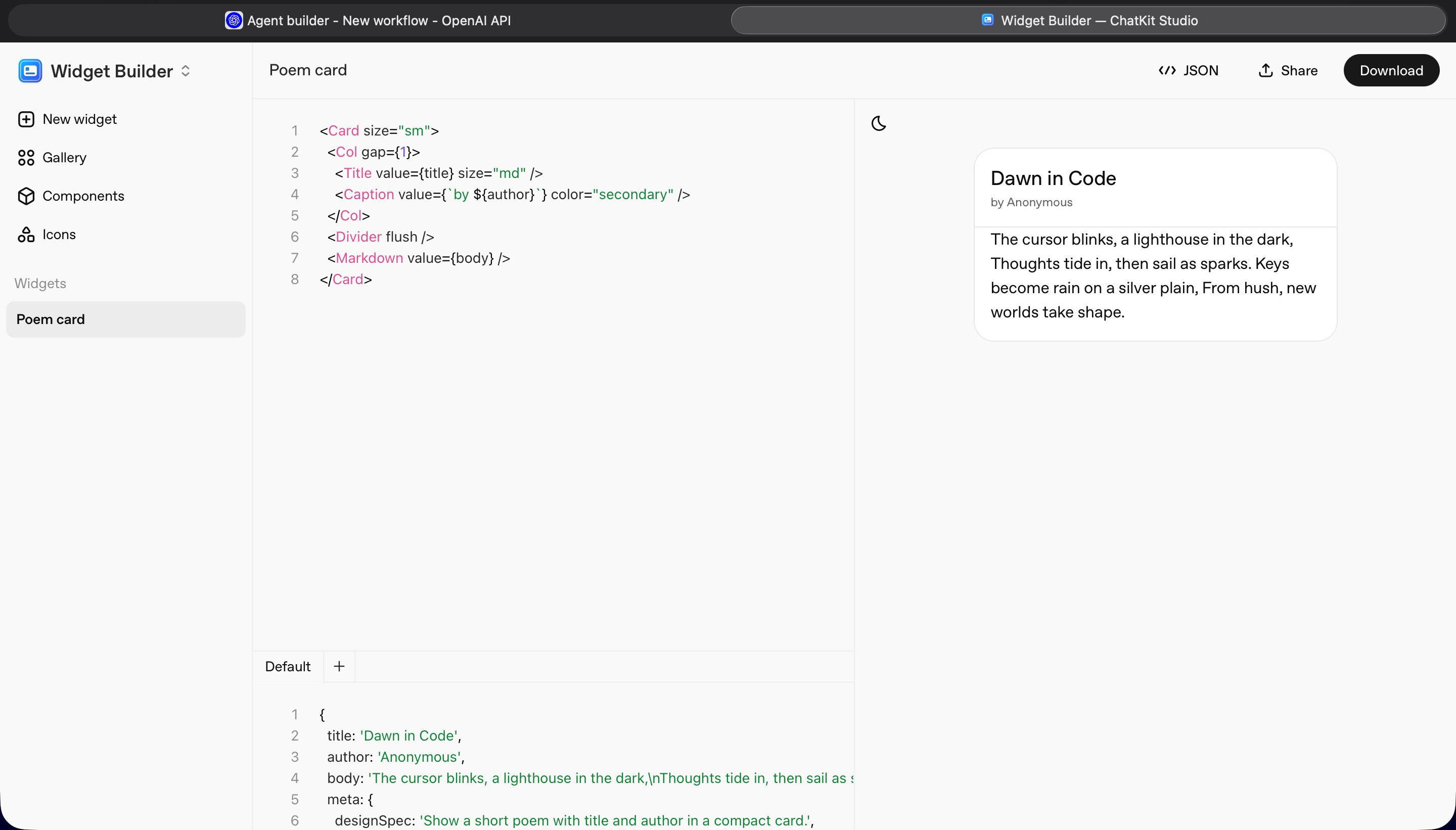
Task: Click the Poem card title field
Action: coord(308,70)
